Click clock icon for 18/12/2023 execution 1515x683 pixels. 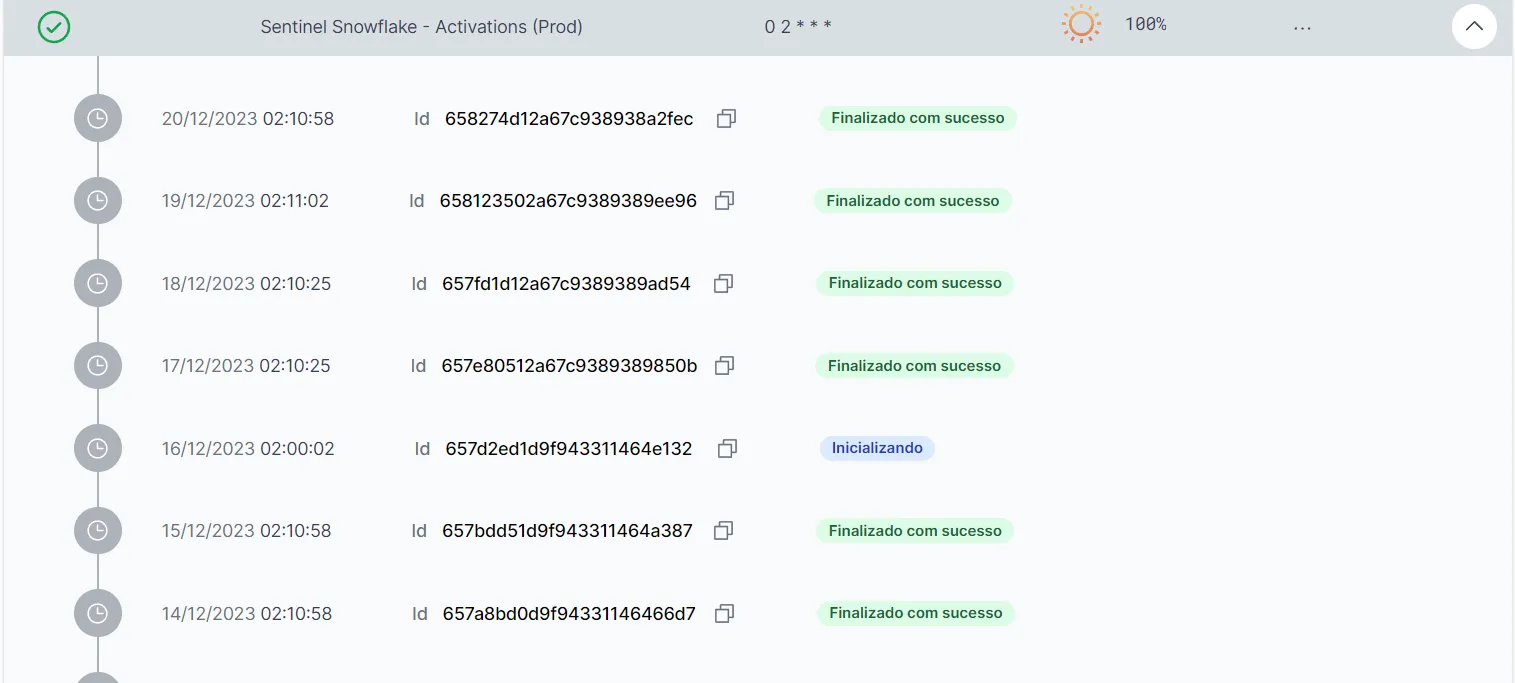(98, 283)
